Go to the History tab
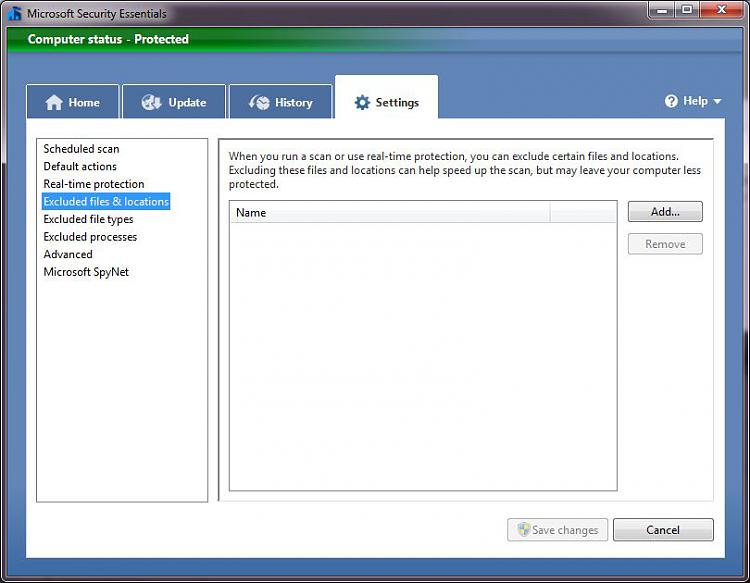Viewport: 750px width, 583px height. pyautogui.click(x=280, y=101)
